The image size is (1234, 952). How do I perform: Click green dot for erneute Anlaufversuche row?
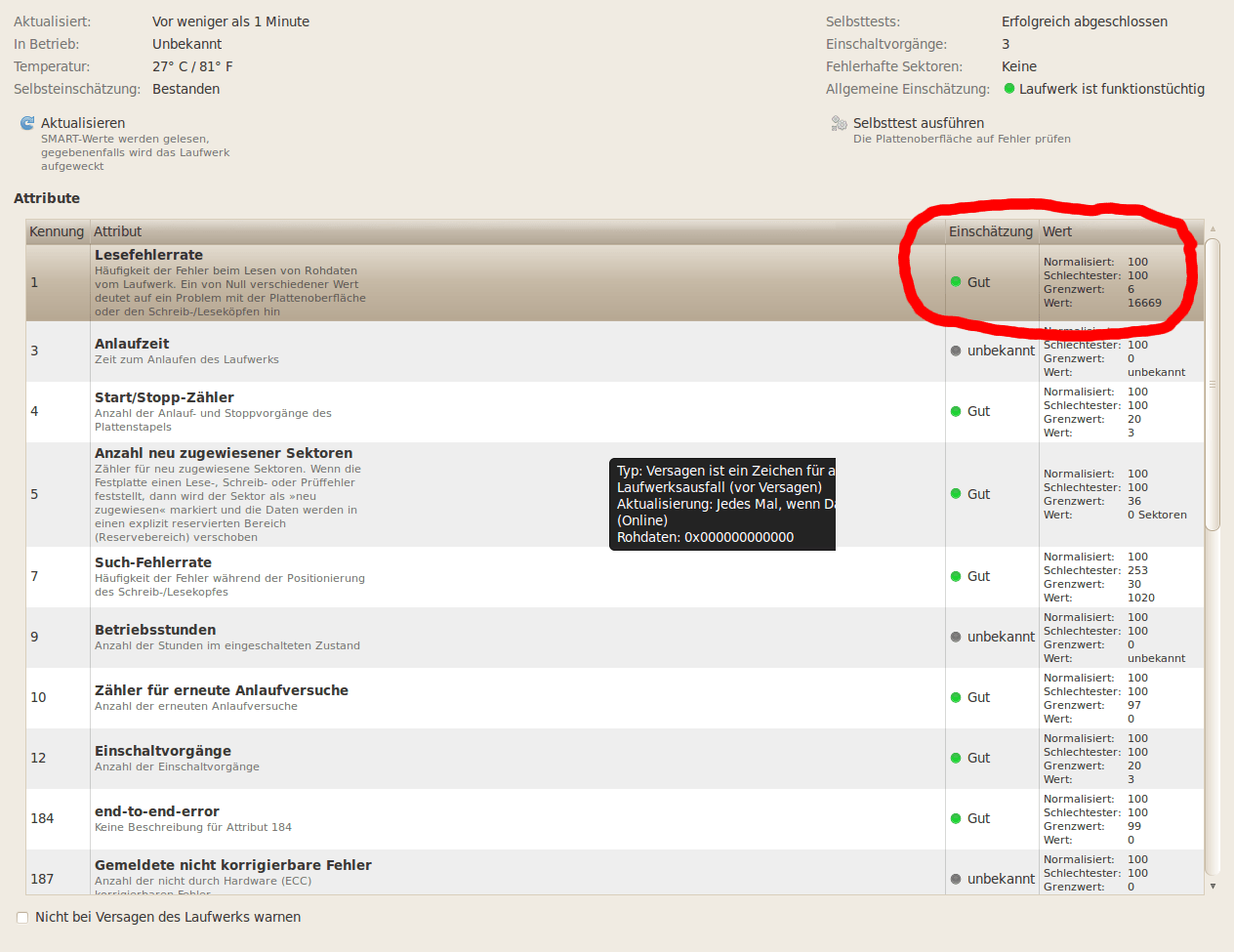click(956, 697)
